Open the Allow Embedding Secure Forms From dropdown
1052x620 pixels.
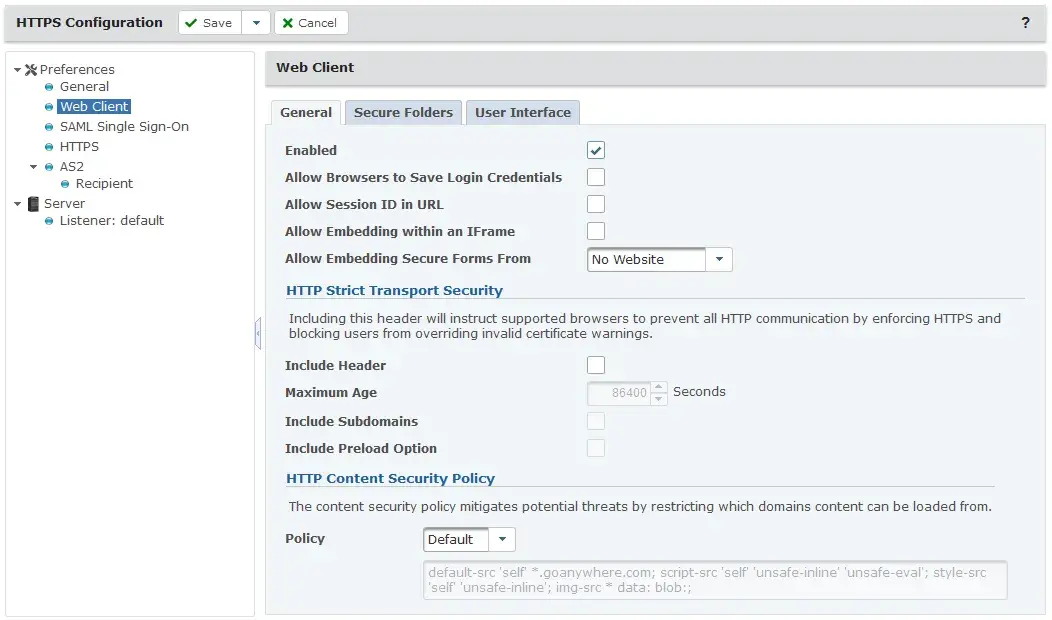718,258
